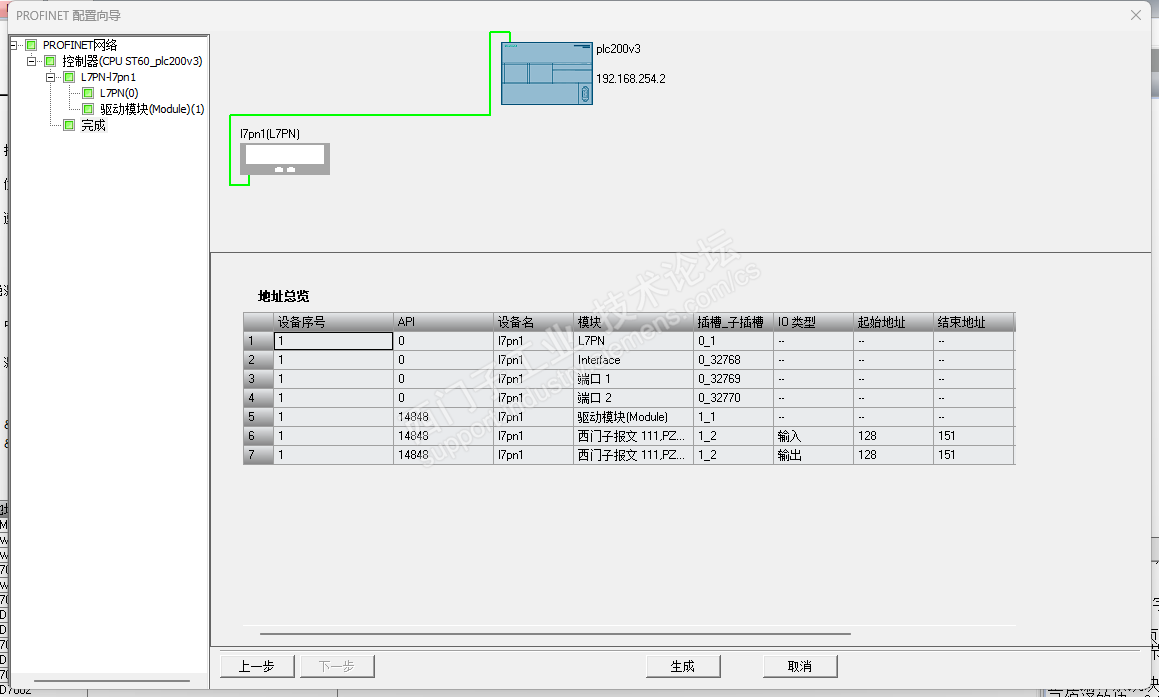Click the 插槽_子插槽 column header
Image resolution: width=1159 pixels, height=697 pixels.
[733, 322]
